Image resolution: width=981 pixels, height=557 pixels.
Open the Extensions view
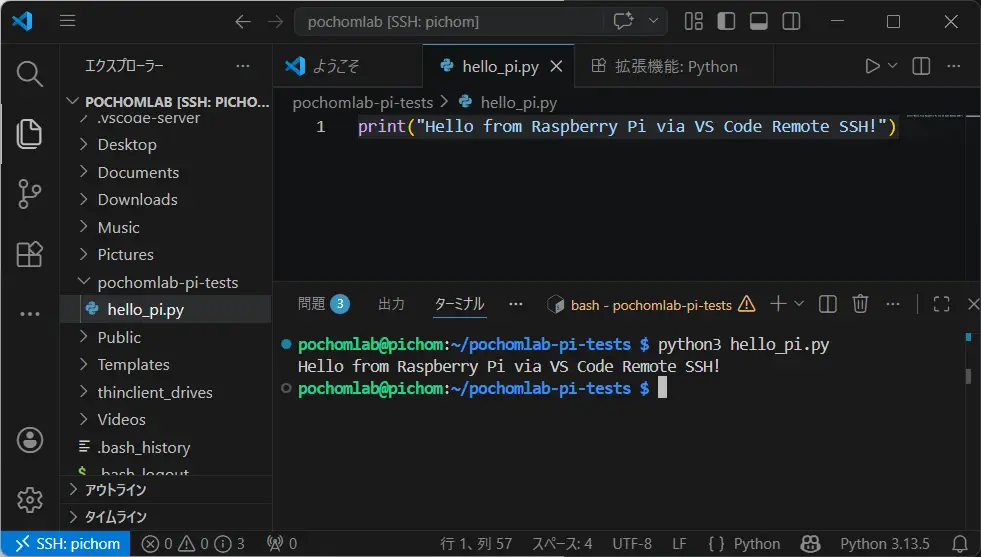click(29, 254)
